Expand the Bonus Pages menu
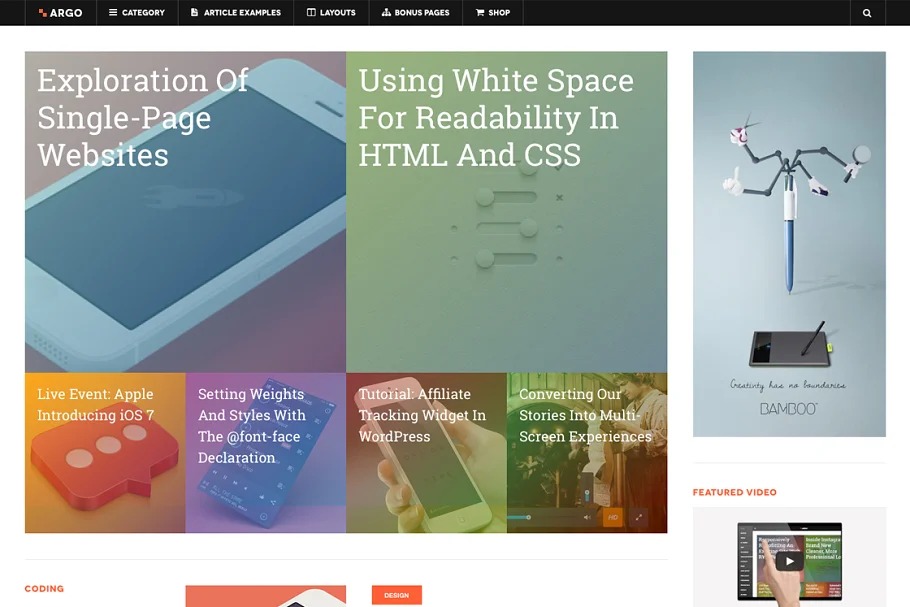This screenshot has width=910, height=607. tap(416, 13)
